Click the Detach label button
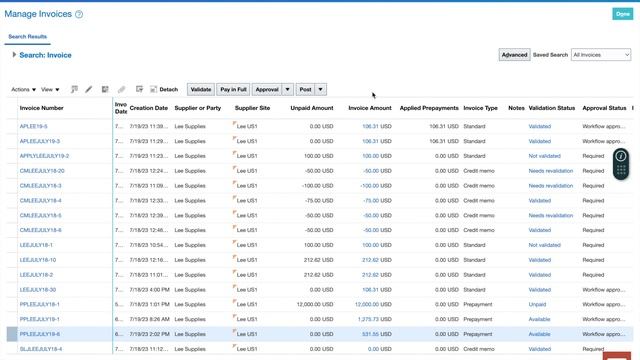 pos(169,89)
